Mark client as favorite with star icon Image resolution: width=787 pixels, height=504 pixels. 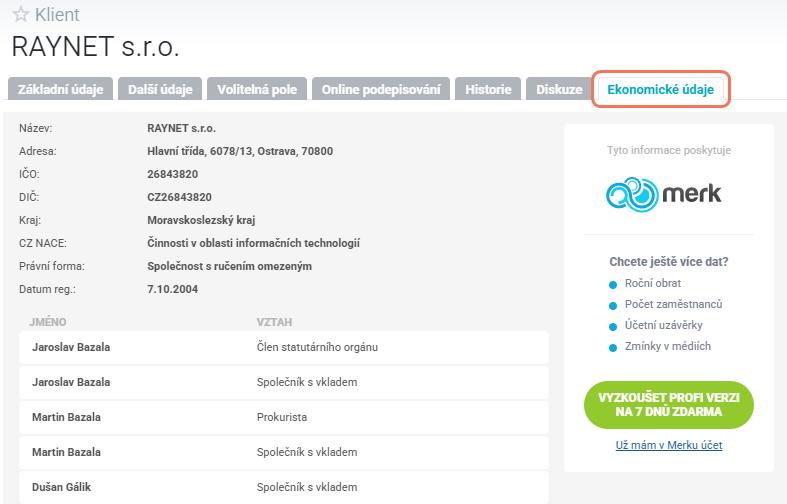point(21,14)
